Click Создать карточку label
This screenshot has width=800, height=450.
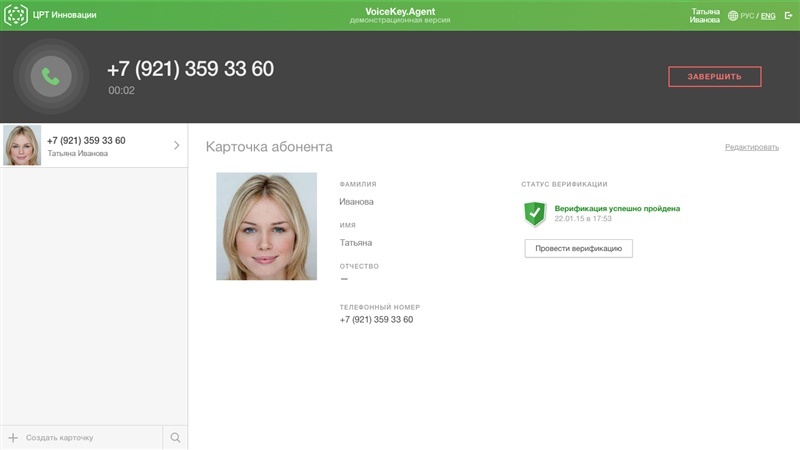pos(60,438)
